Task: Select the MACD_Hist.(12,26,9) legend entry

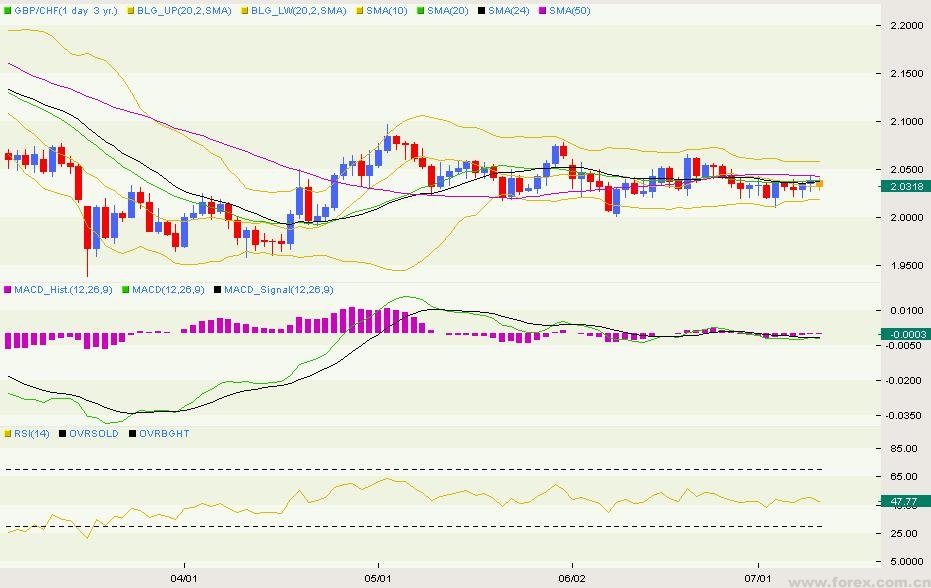Action: tap(58, 290)
